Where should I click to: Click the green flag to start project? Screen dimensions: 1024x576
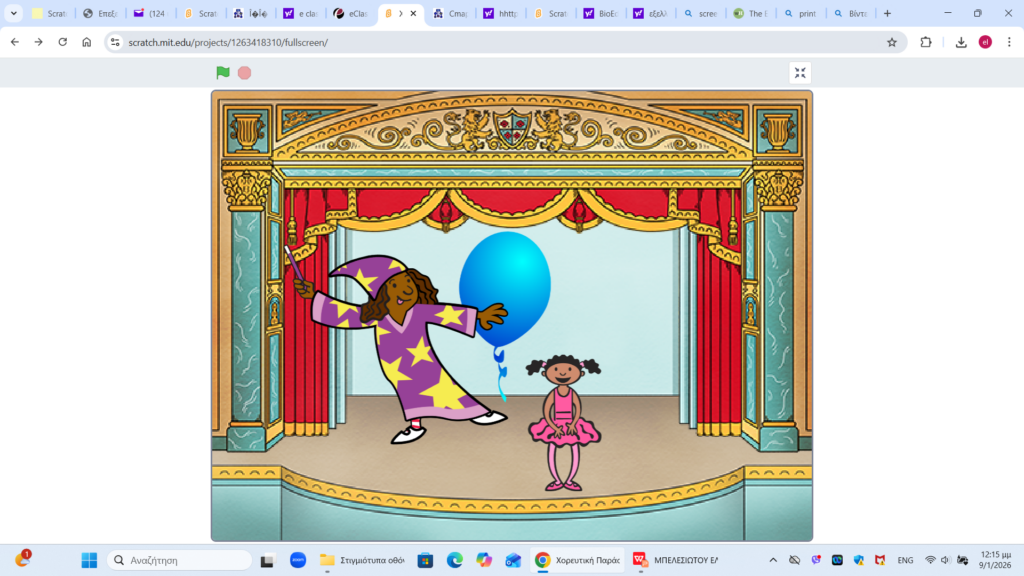point(223,73)
